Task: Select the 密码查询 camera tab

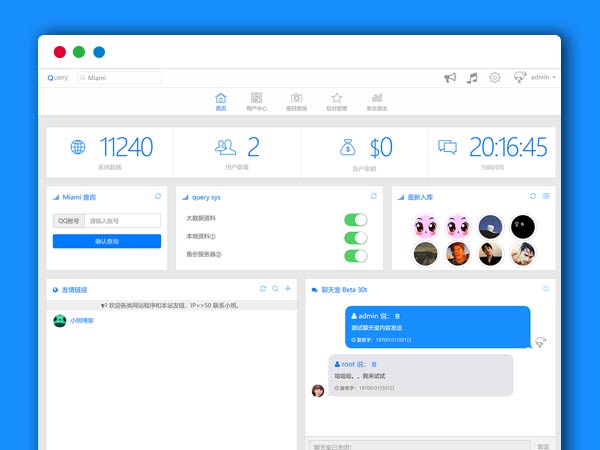Action: tap(296, 101)
